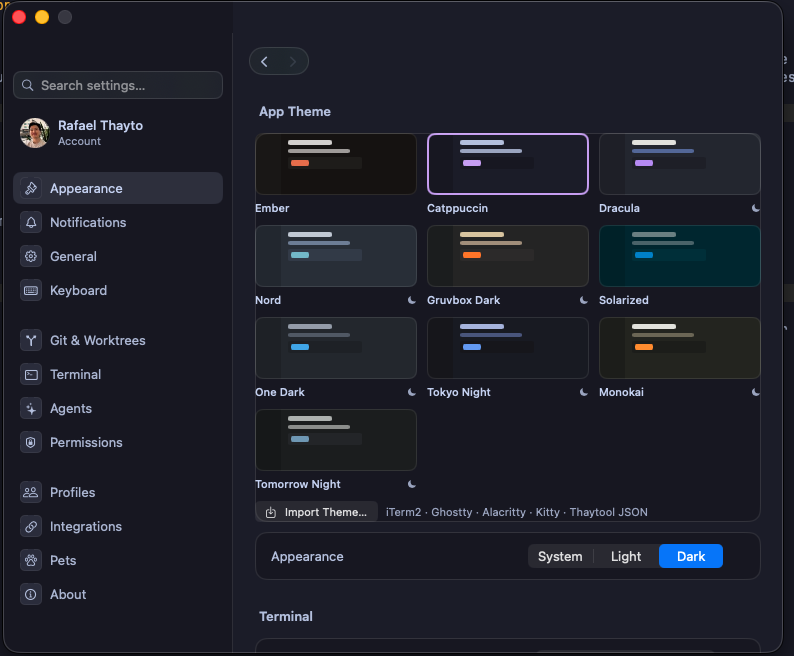Set appearance mode to Dark
The image size is (794, 656).
click(691, 556)
